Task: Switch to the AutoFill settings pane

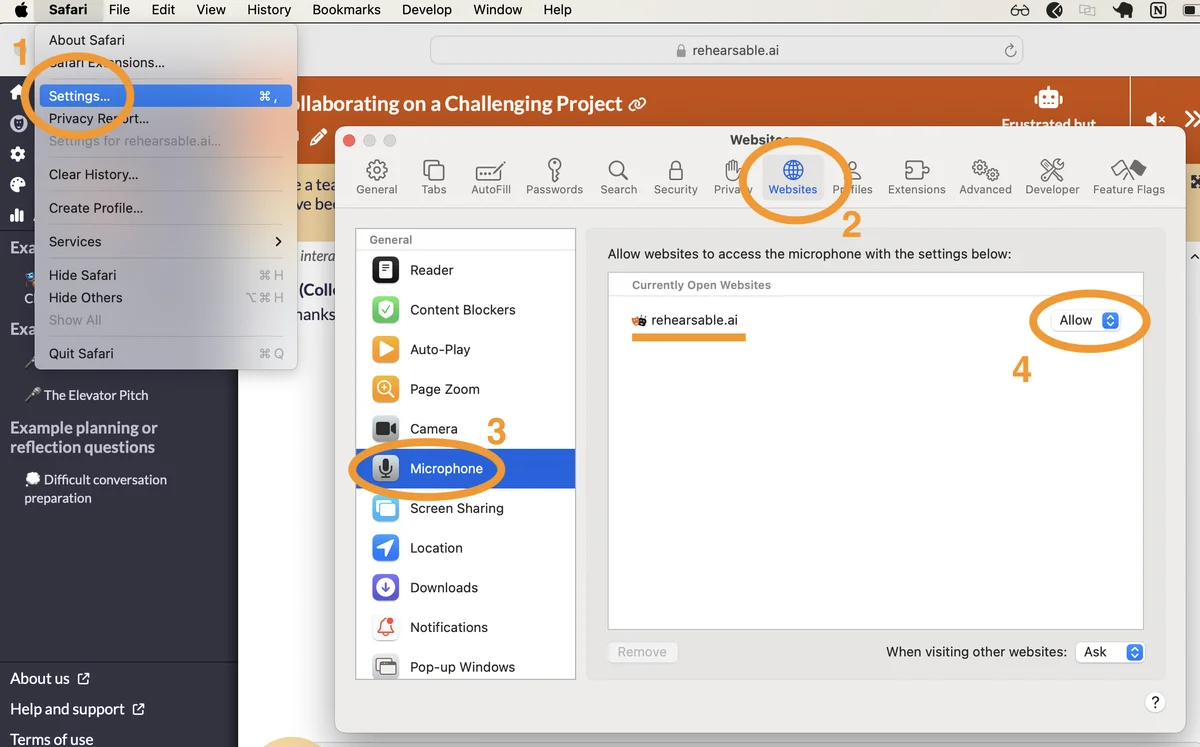Action: 491,176
